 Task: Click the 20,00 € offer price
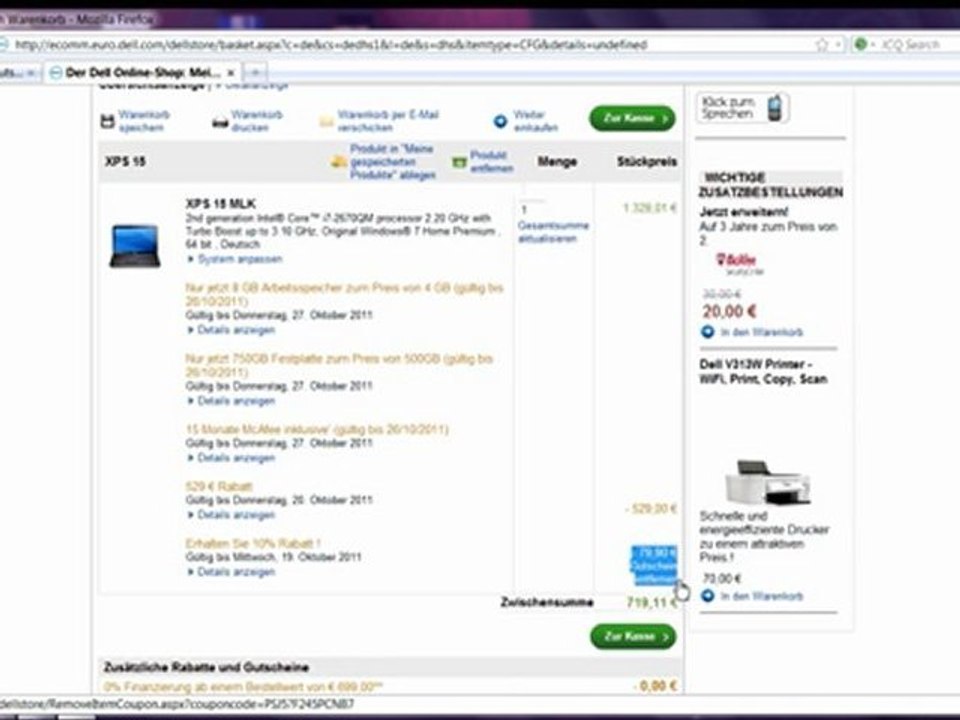point(729,312)
